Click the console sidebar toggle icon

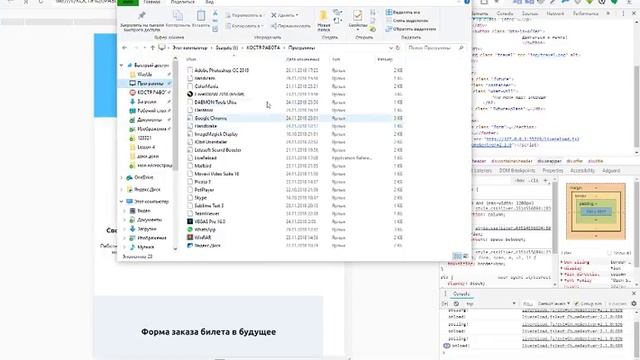(x=445, y=304)
